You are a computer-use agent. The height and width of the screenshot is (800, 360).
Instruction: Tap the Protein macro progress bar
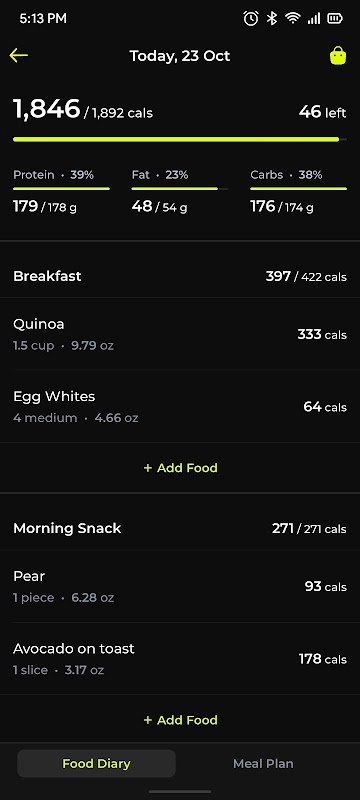(x=61, y=189)
